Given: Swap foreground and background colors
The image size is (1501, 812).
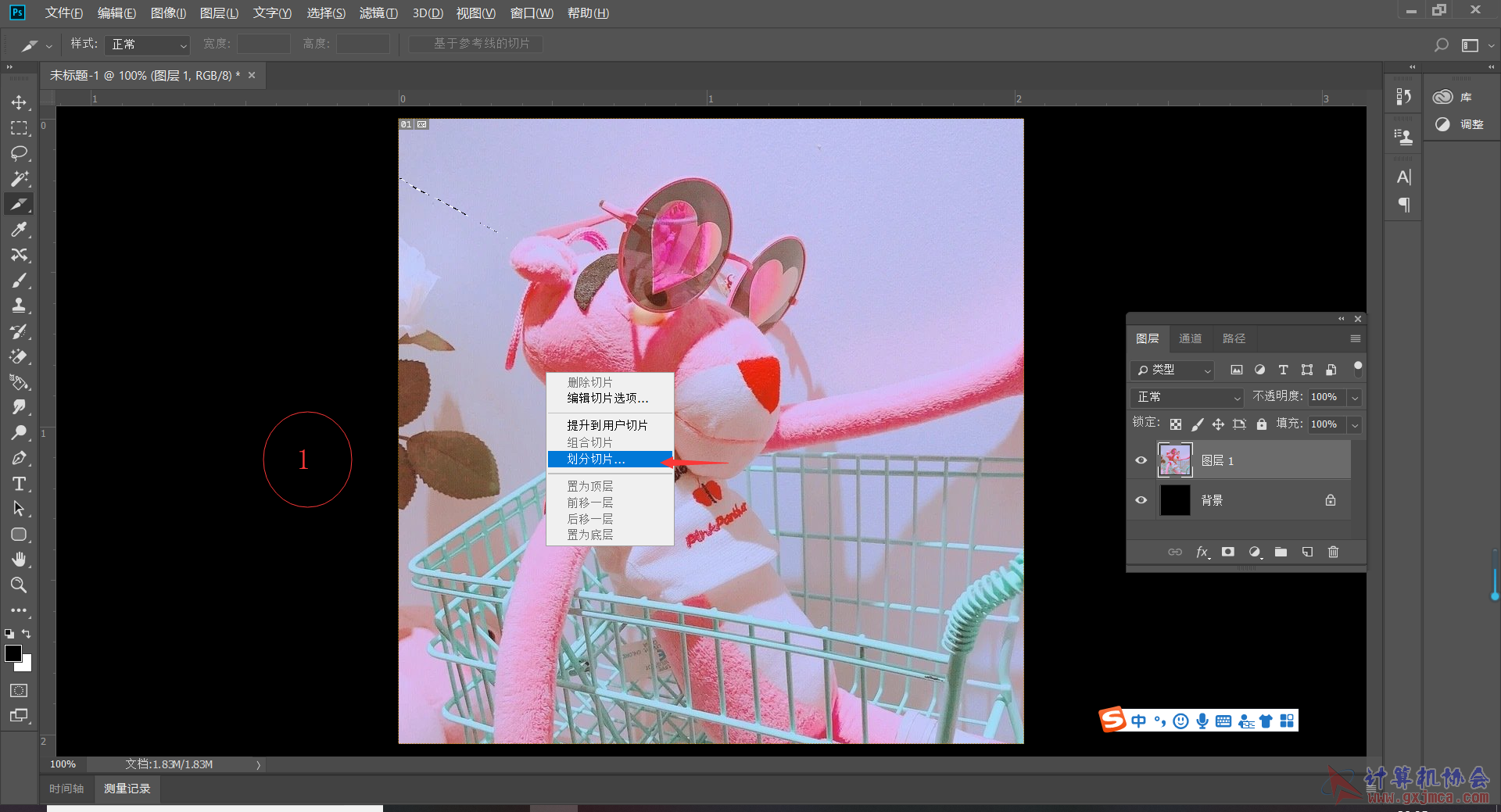Looking at the screenshot, I should tap(27, 634).
